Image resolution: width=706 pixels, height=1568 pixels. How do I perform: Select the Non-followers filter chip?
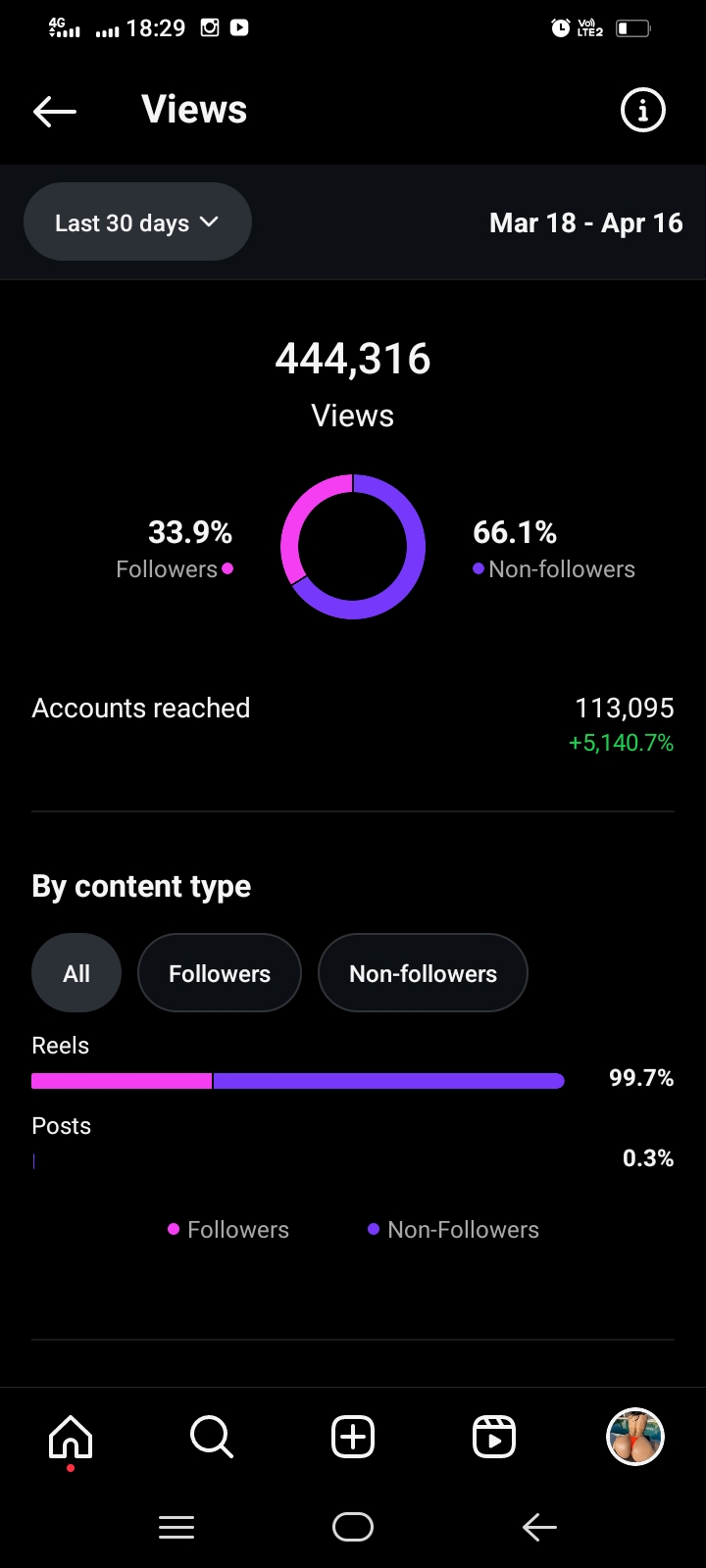(423, 973)
